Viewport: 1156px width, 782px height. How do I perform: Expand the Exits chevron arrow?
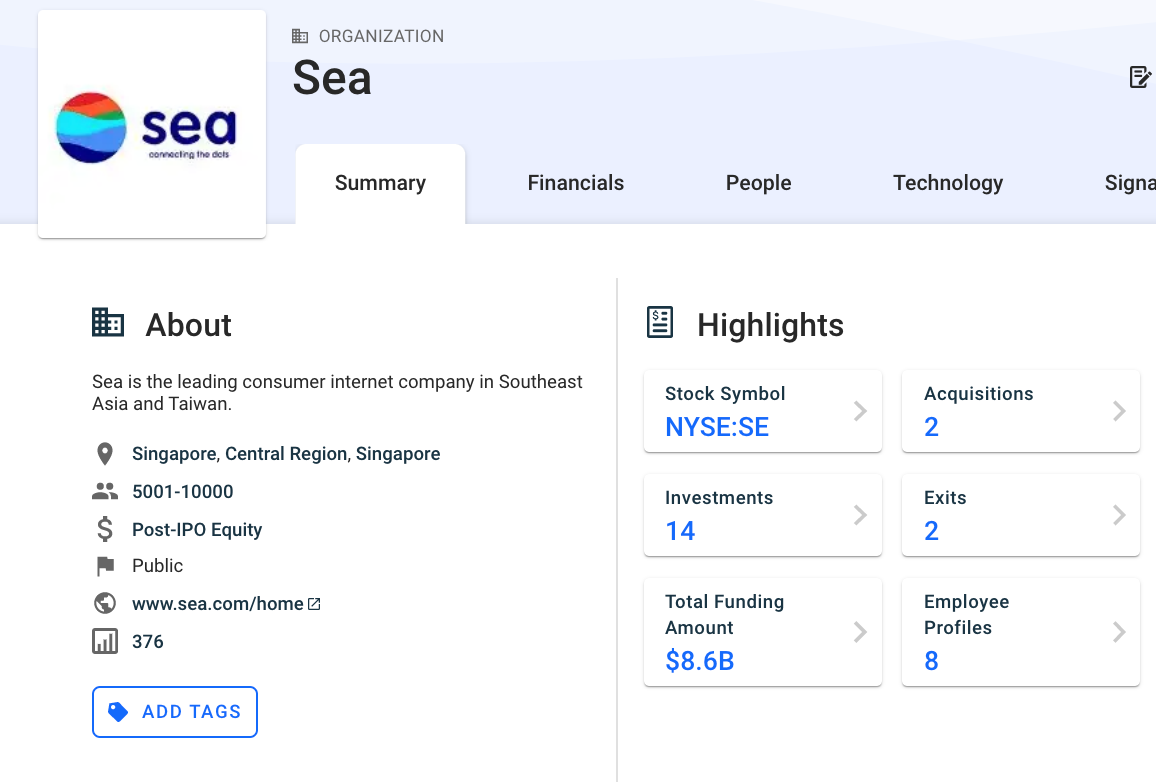click(1119, 514)
